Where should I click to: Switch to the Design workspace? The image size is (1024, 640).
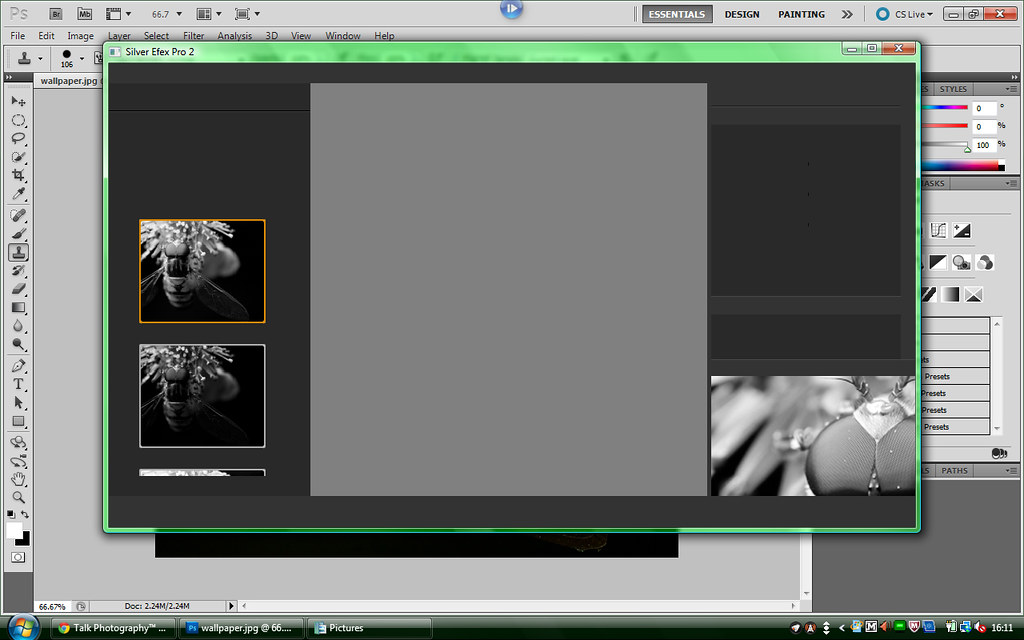tap(741, 14)
